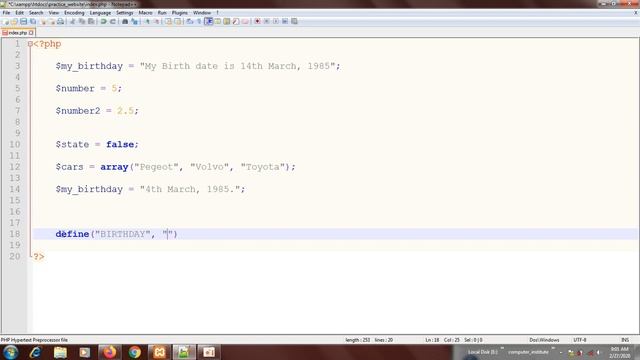Click the New file toolbar icon
The height and width of the screenshot is (360, 640).
5,21
